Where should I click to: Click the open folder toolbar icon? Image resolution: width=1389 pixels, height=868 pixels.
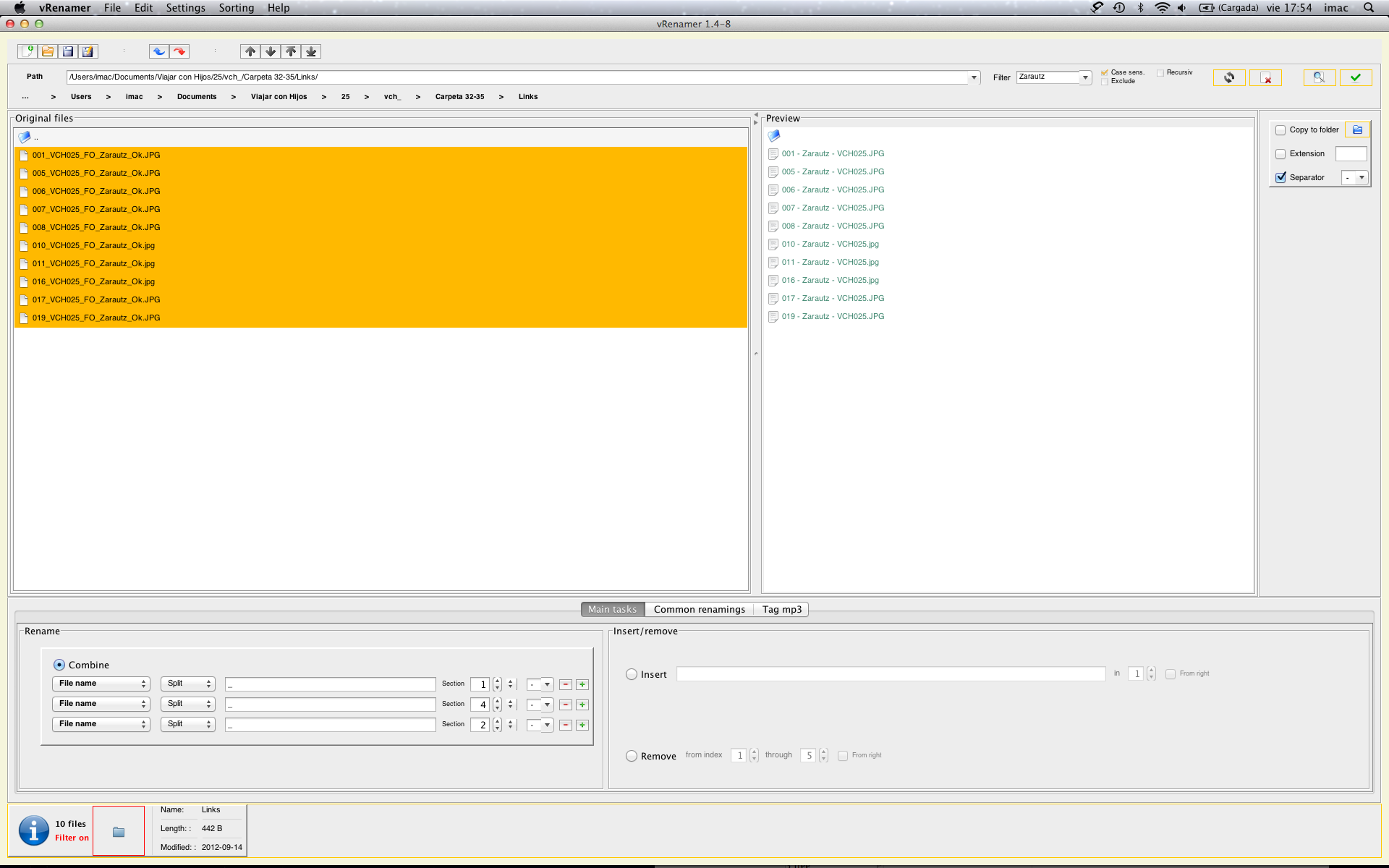pos(48,51)
